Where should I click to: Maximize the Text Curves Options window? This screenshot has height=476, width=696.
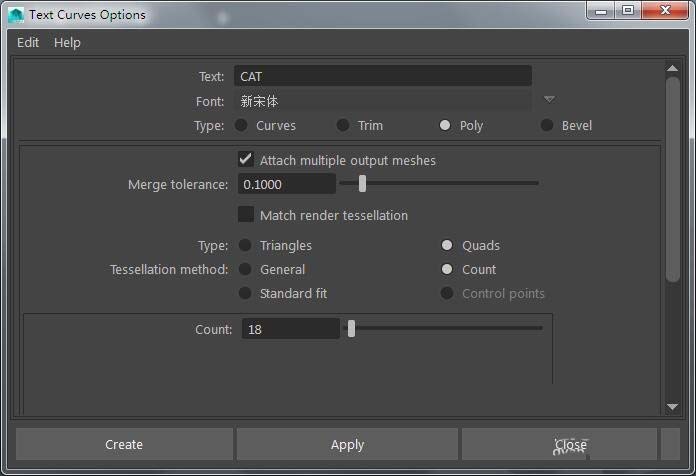coord(628,11)
